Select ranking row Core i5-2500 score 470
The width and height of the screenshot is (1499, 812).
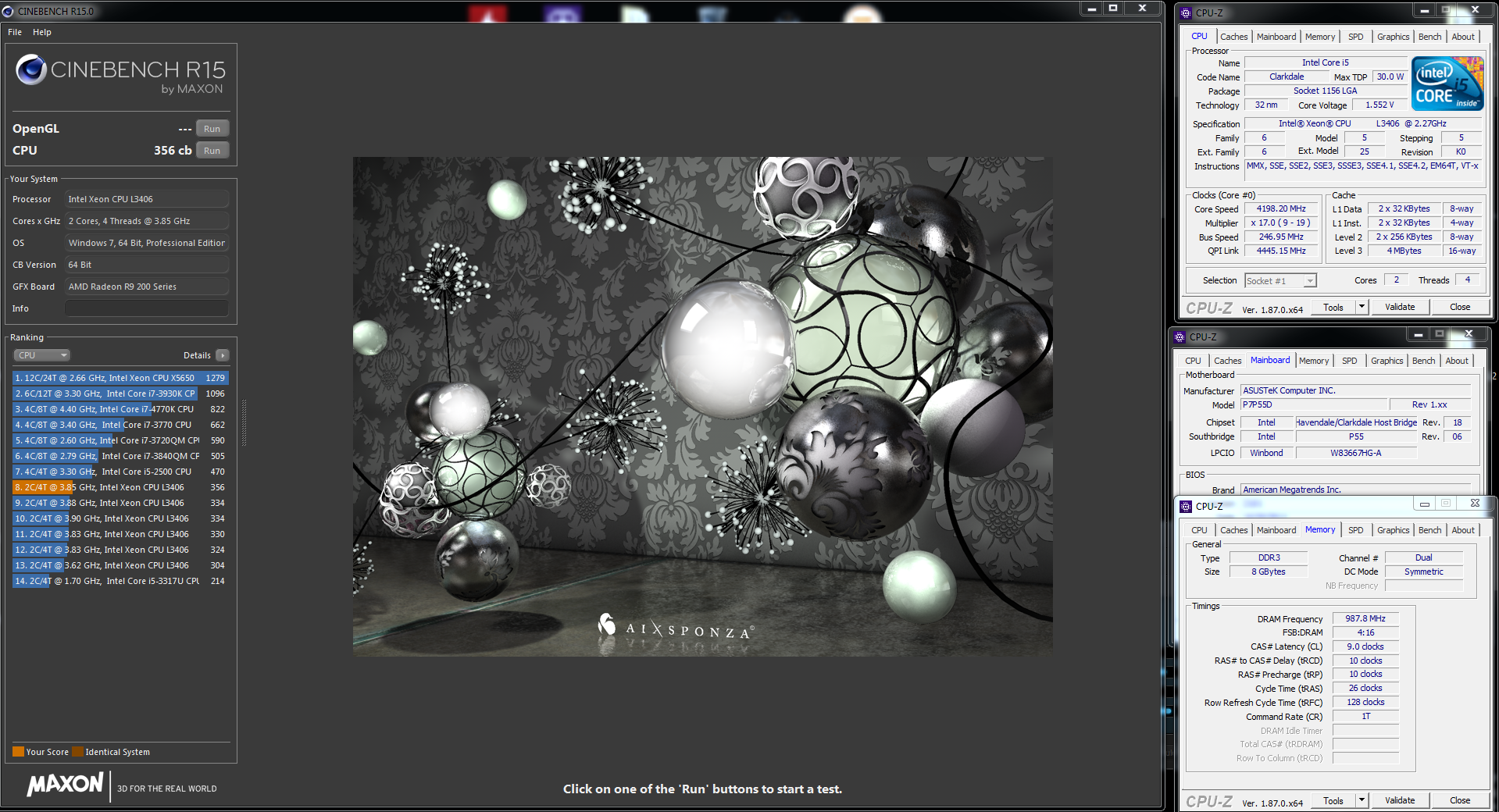point(120,472)
